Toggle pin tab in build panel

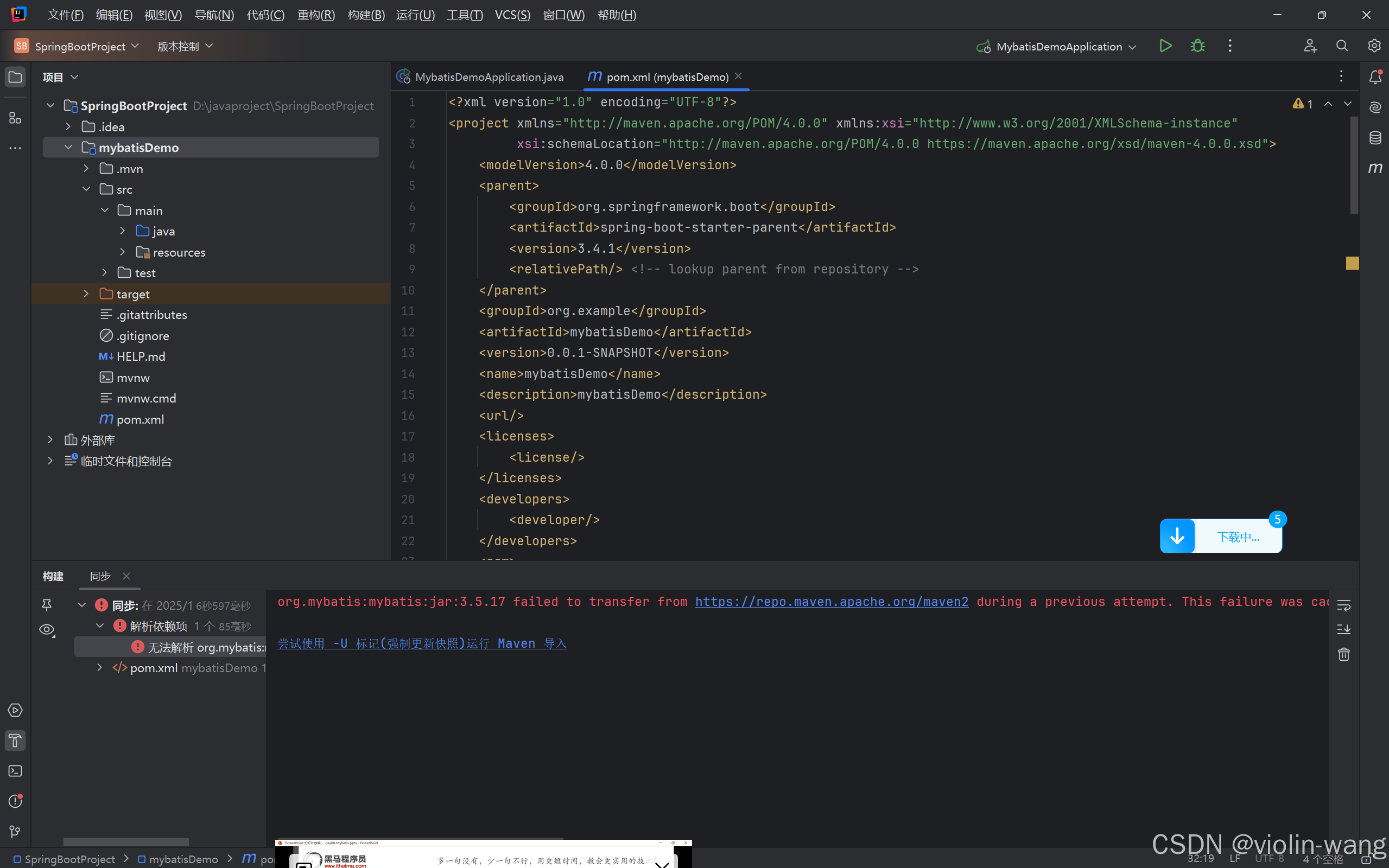47,605
